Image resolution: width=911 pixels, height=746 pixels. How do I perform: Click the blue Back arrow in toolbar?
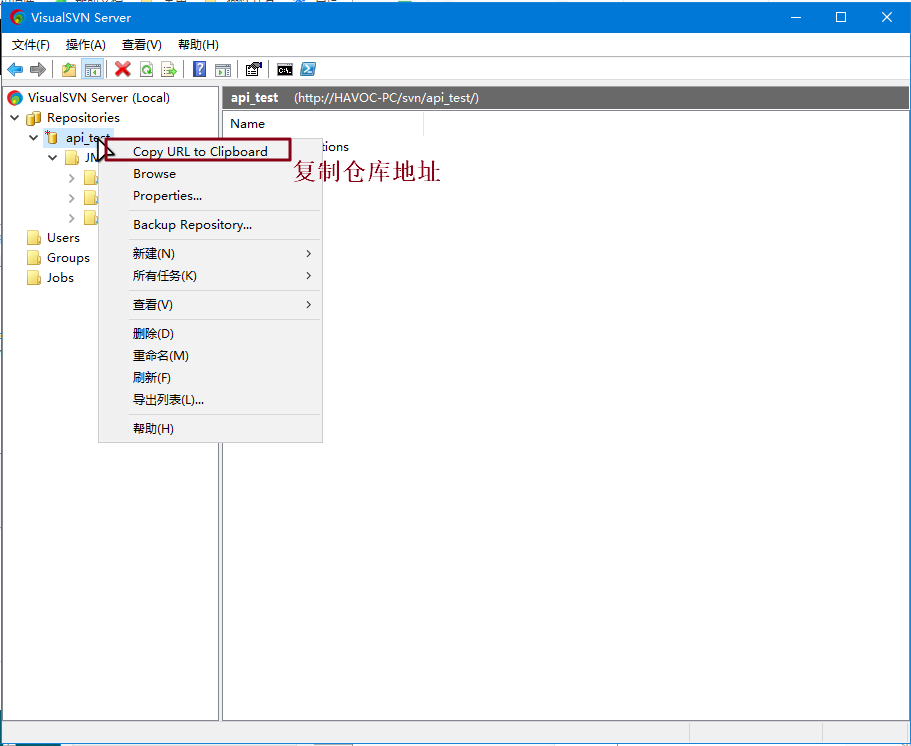15,70
